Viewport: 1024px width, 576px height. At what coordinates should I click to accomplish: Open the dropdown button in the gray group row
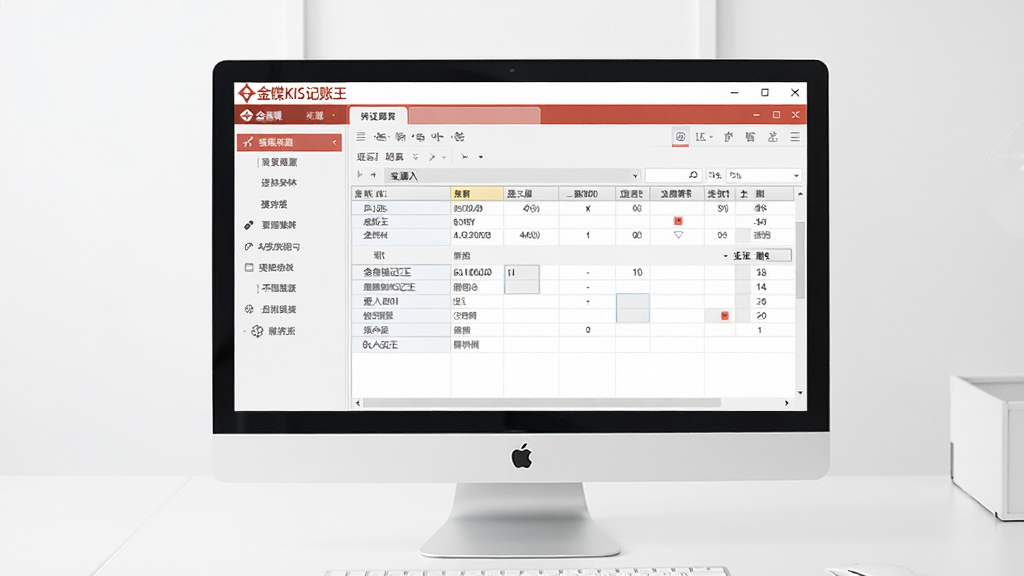(x=726, y=256)
